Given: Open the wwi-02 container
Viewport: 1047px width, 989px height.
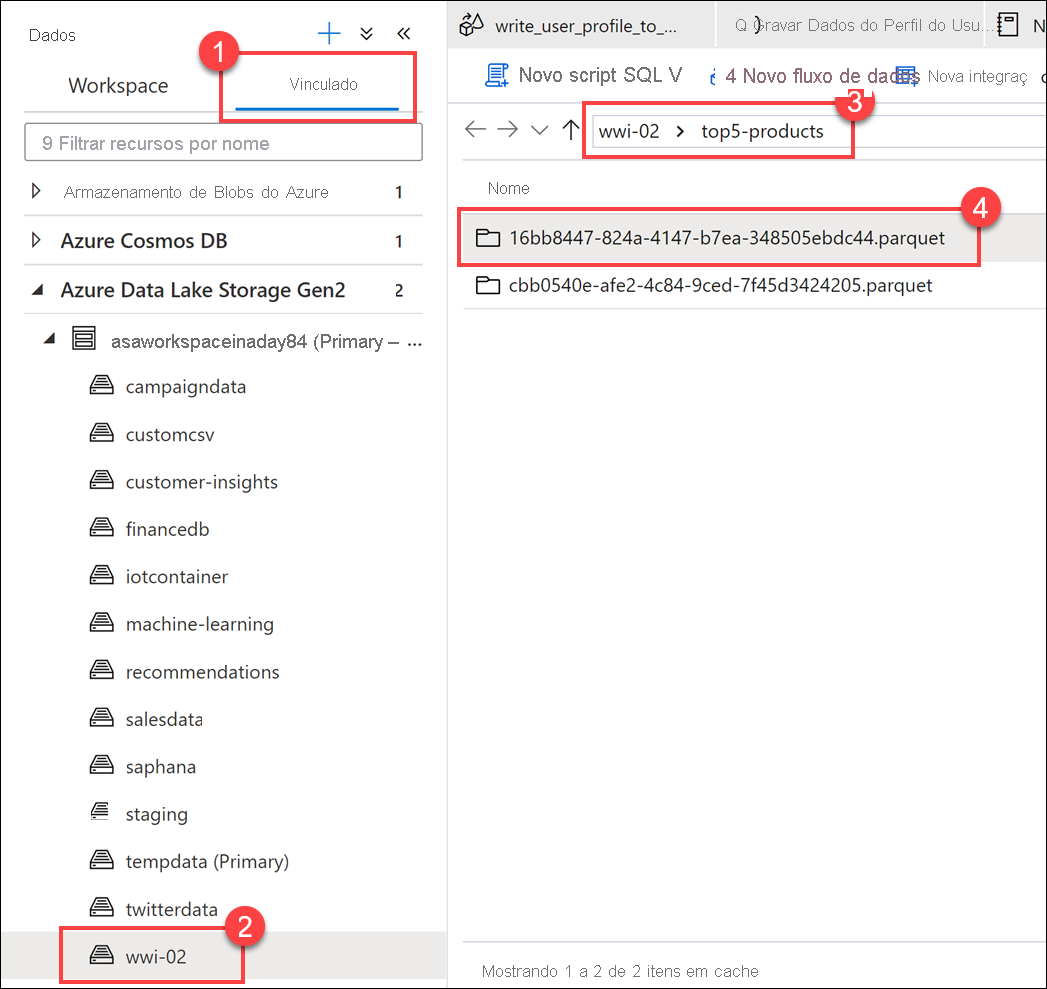Looking at the screenshot, I should (x=156, y=956).
